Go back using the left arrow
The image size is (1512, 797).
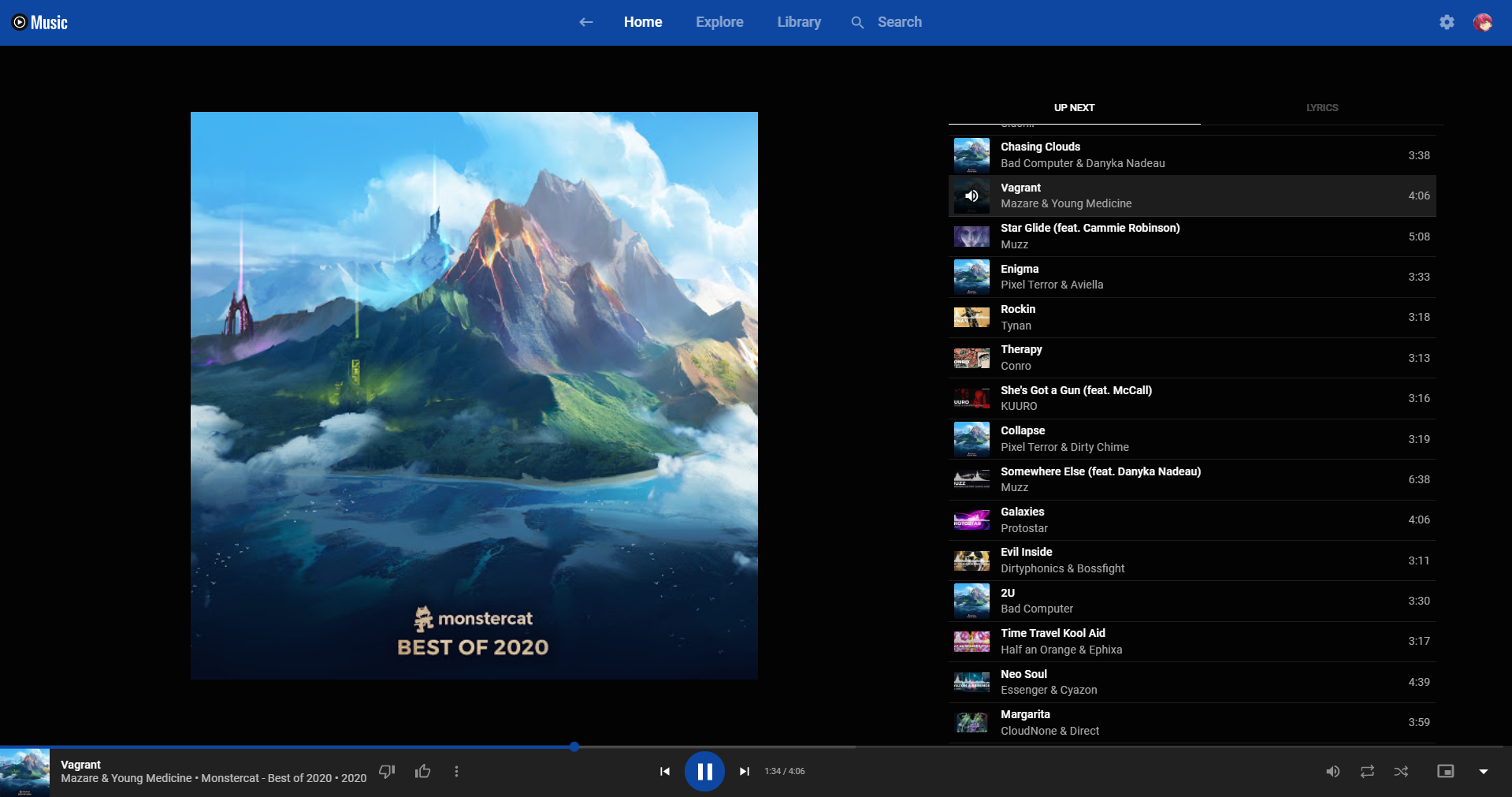586,22
